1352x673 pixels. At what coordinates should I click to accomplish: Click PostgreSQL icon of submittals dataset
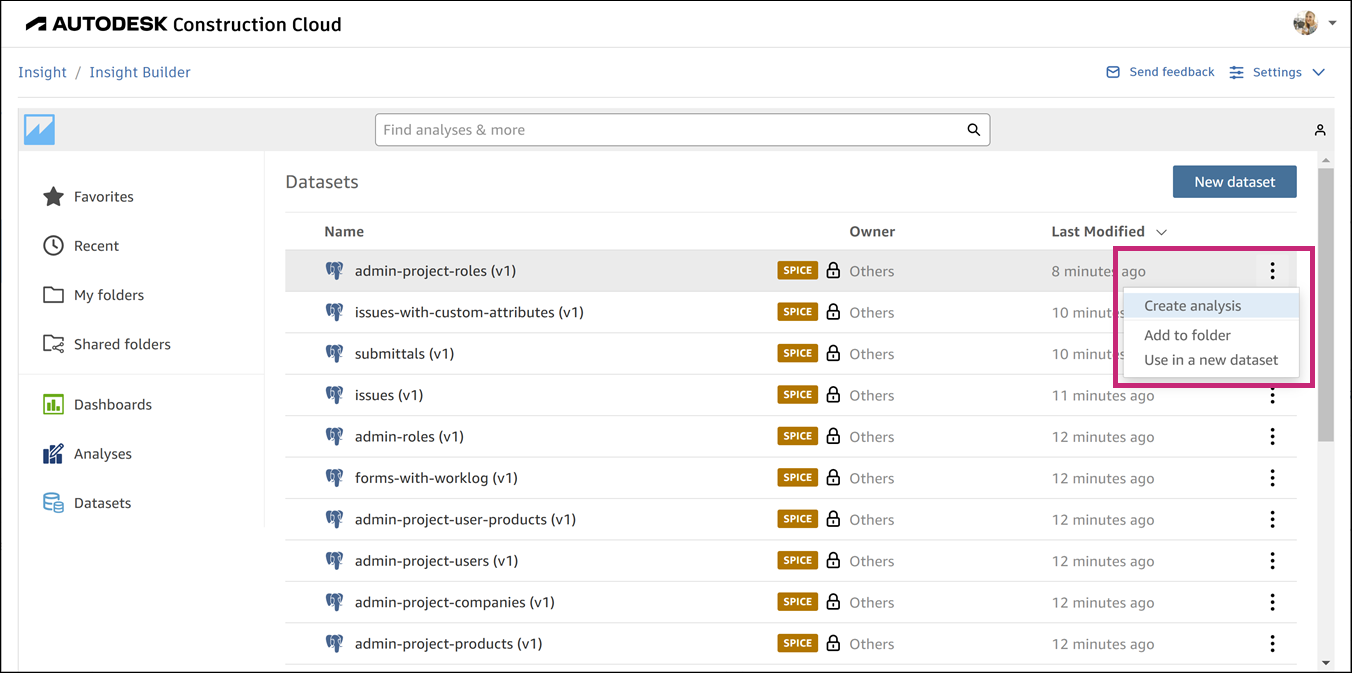334,354
